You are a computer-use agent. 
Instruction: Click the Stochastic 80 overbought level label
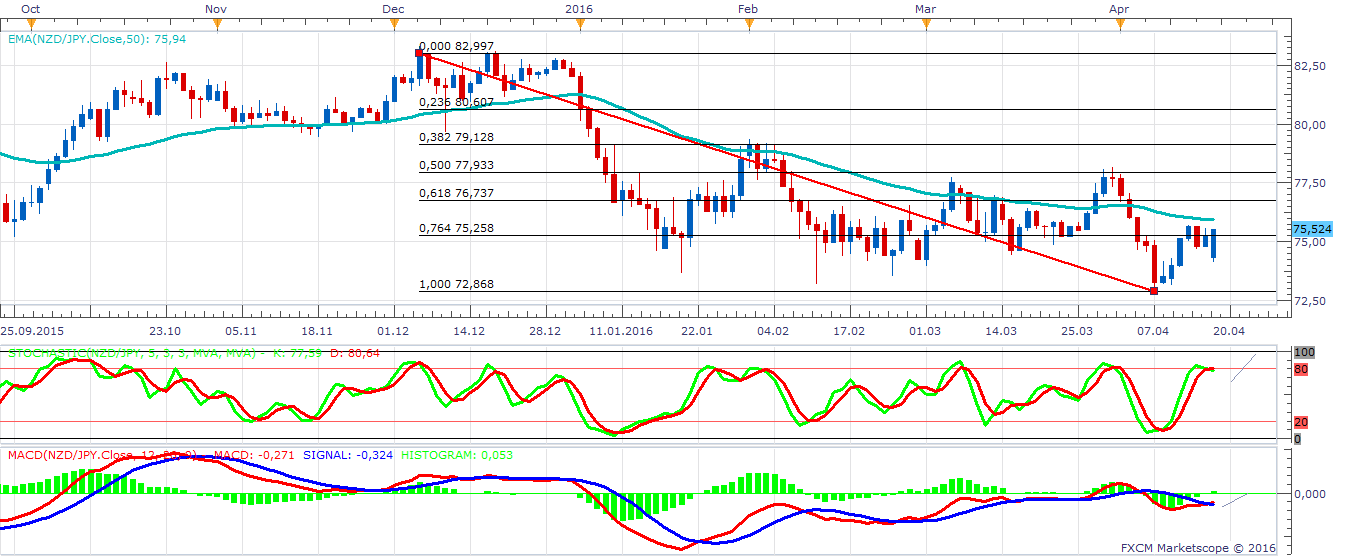1300,370
